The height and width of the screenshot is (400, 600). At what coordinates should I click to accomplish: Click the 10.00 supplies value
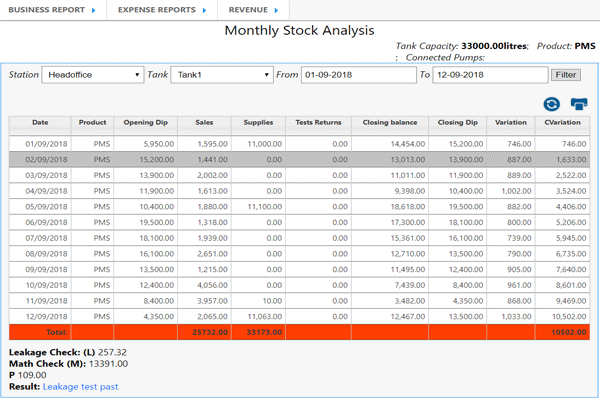pyautogui.click(x=272, y=301)
